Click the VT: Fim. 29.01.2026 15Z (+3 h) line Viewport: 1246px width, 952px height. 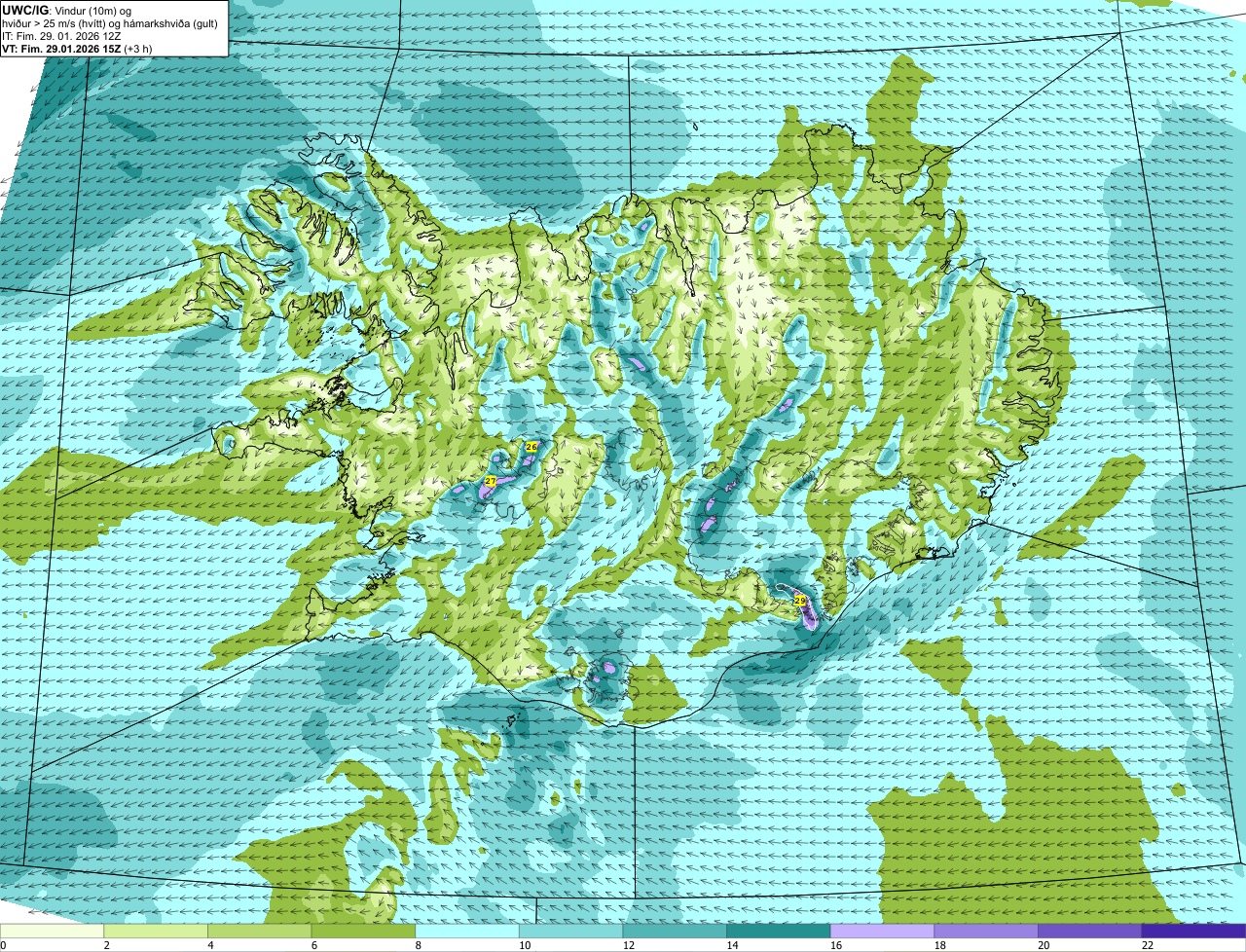[77, 49]
